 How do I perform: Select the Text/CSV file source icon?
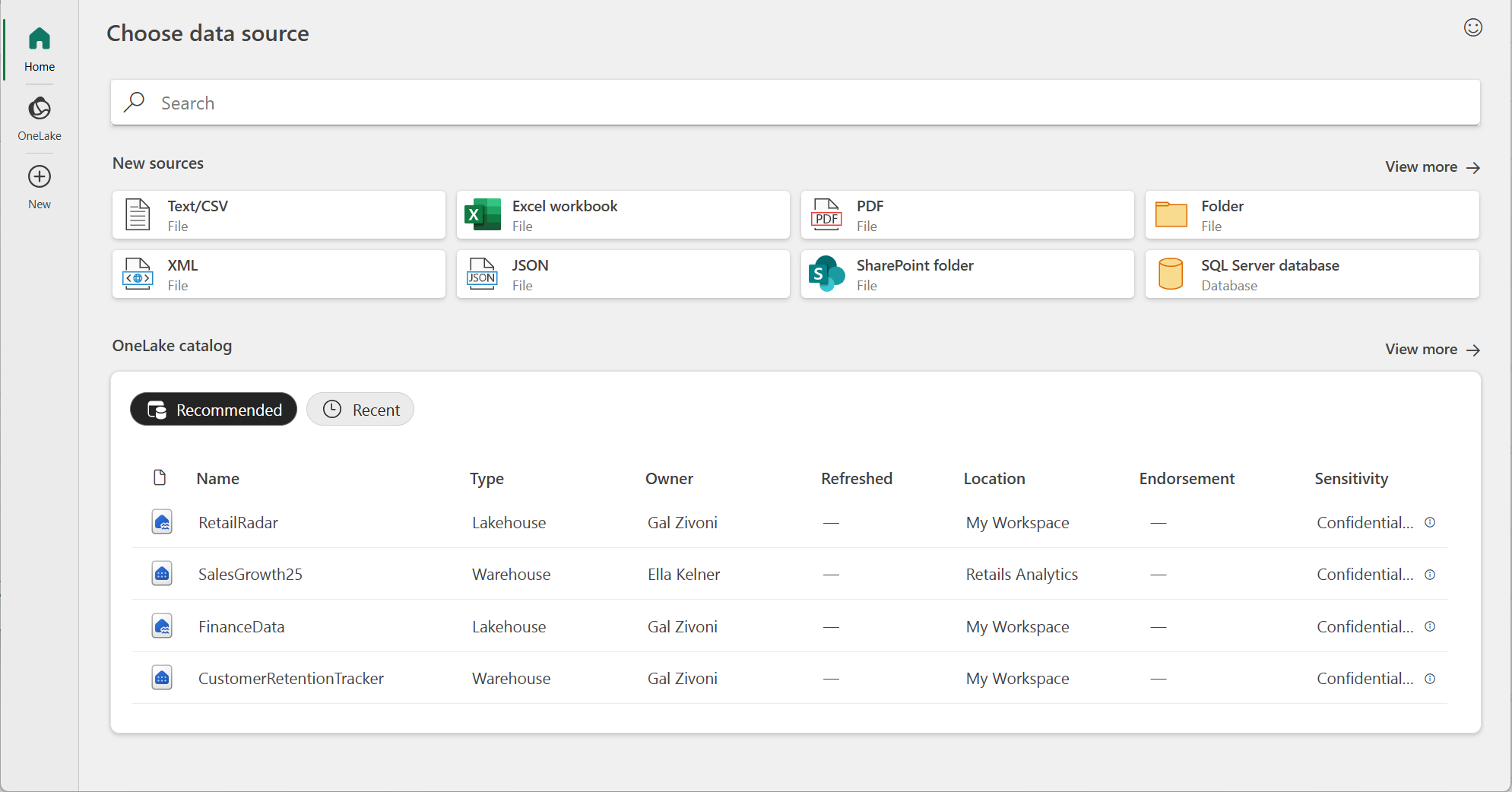click(x=138, y=214)
